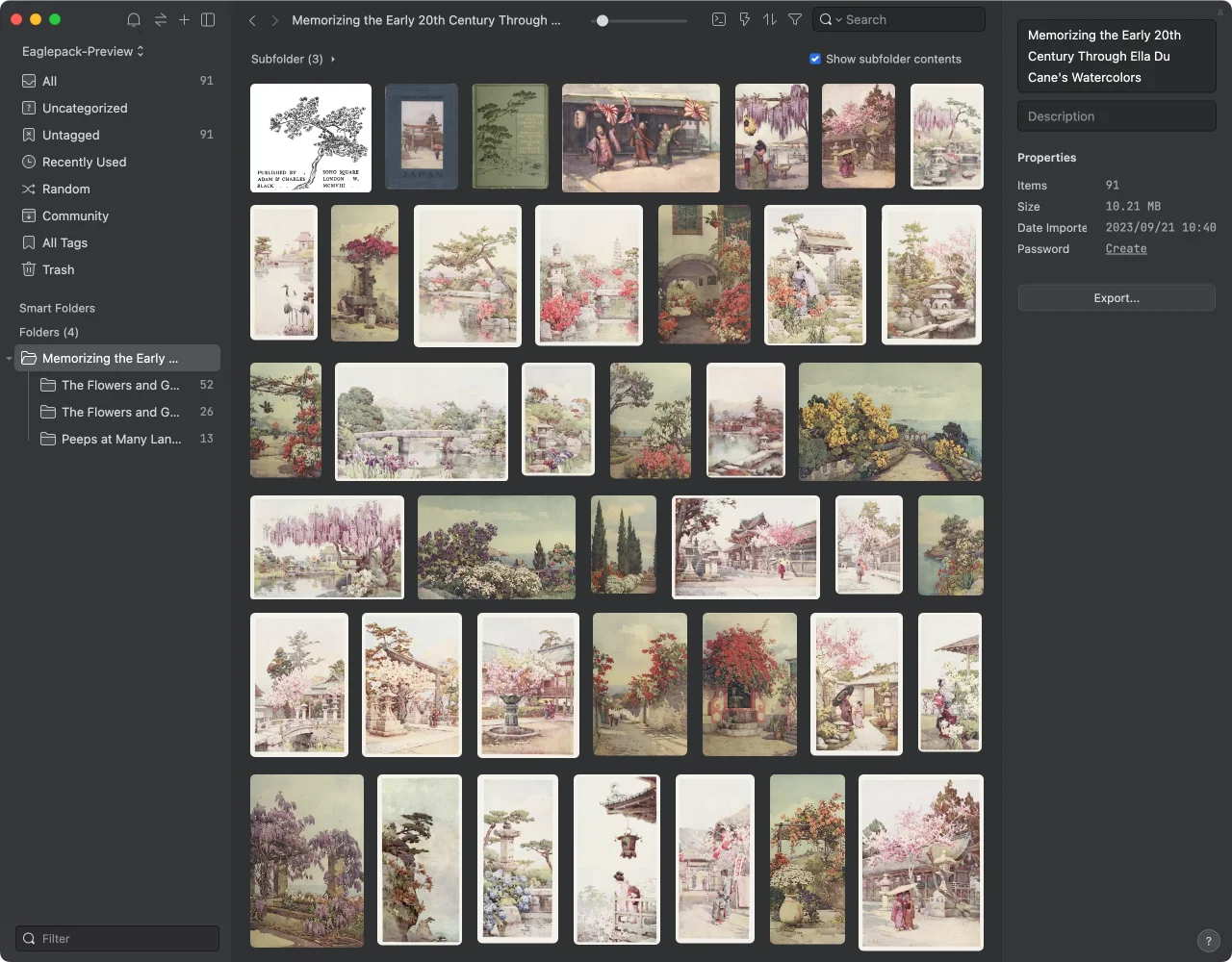1232x962 pixels.
Task: Open the Eaglepack-Preview library dropdown
Action: tap(83, 51)
